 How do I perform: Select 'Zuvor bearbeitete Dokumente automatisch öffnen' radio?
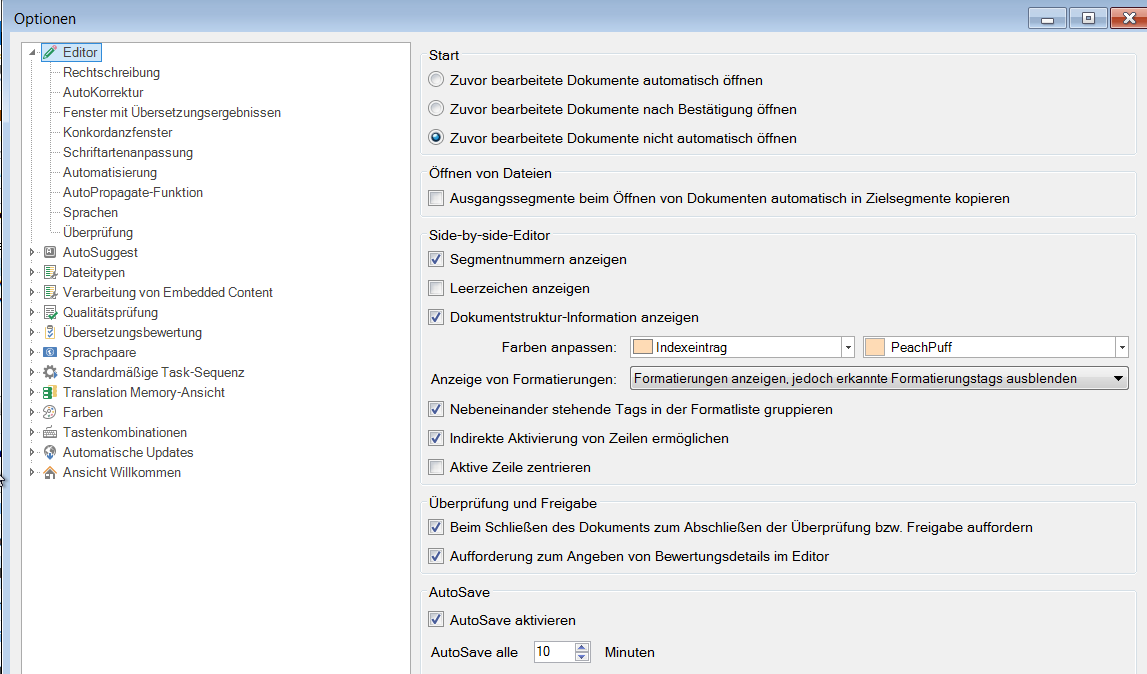point(436,79)
